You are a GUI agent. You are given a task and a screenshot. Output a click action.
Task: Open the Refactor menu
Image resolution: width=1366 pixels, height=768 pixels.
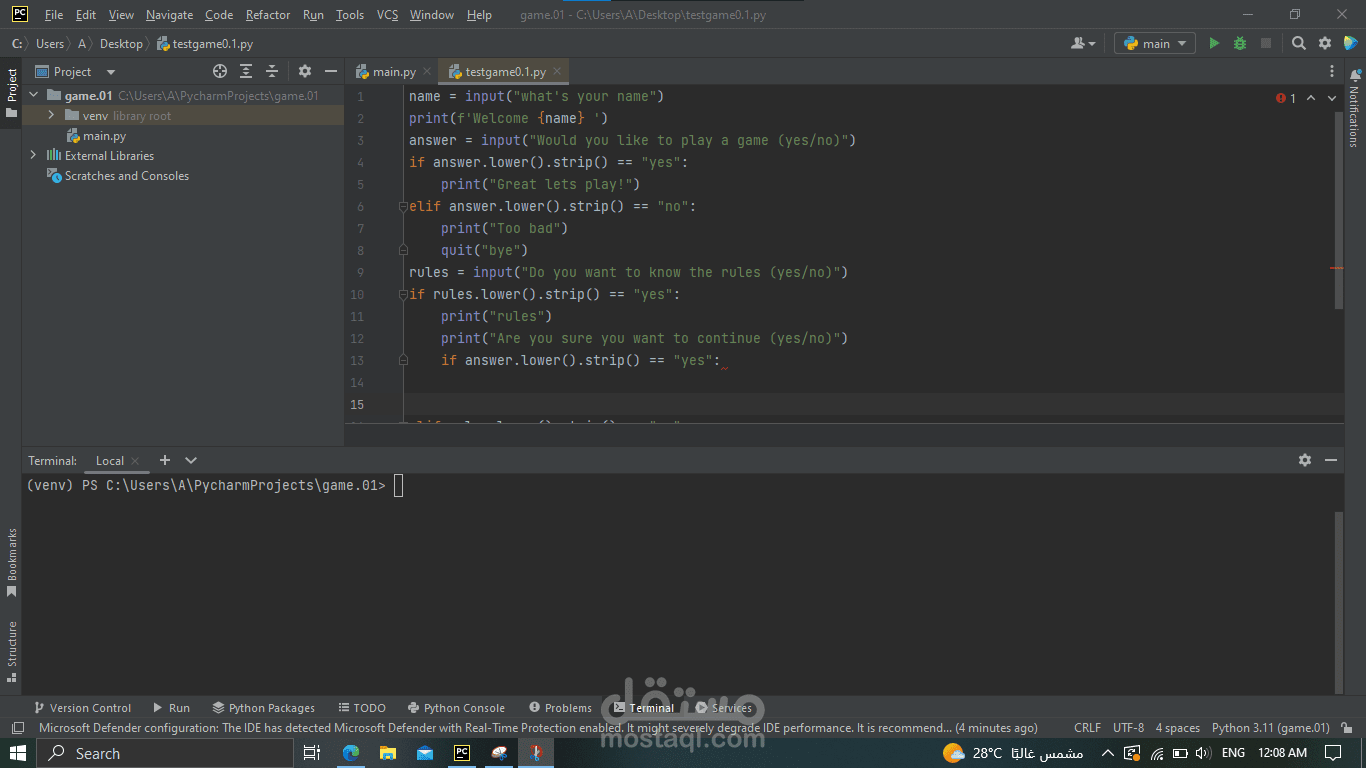(x=268, y=15)
